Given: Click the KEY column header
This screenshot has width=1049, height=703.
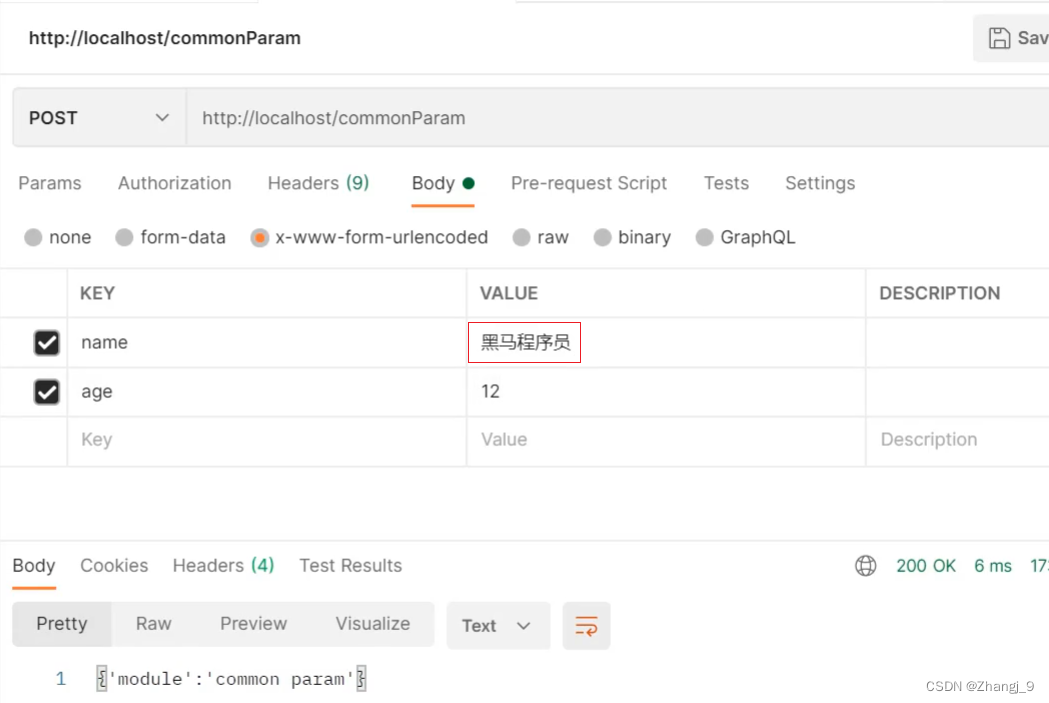Looking at the screenshot, I should coord(98,293).
